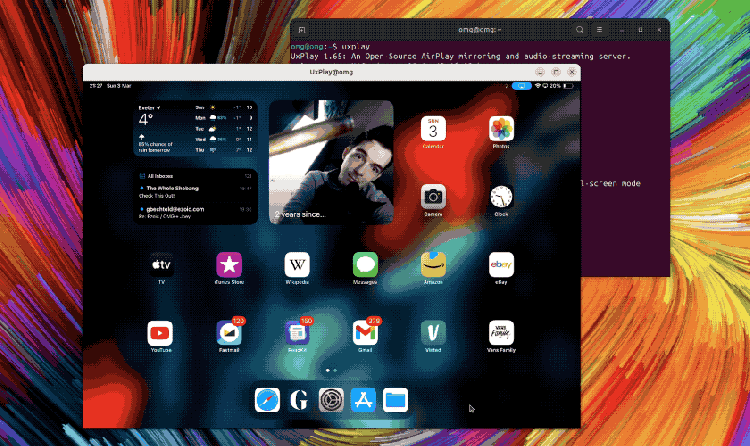Open the Clock app
The height and width of the screenshot is (446, 750).
tap(501, 197)
